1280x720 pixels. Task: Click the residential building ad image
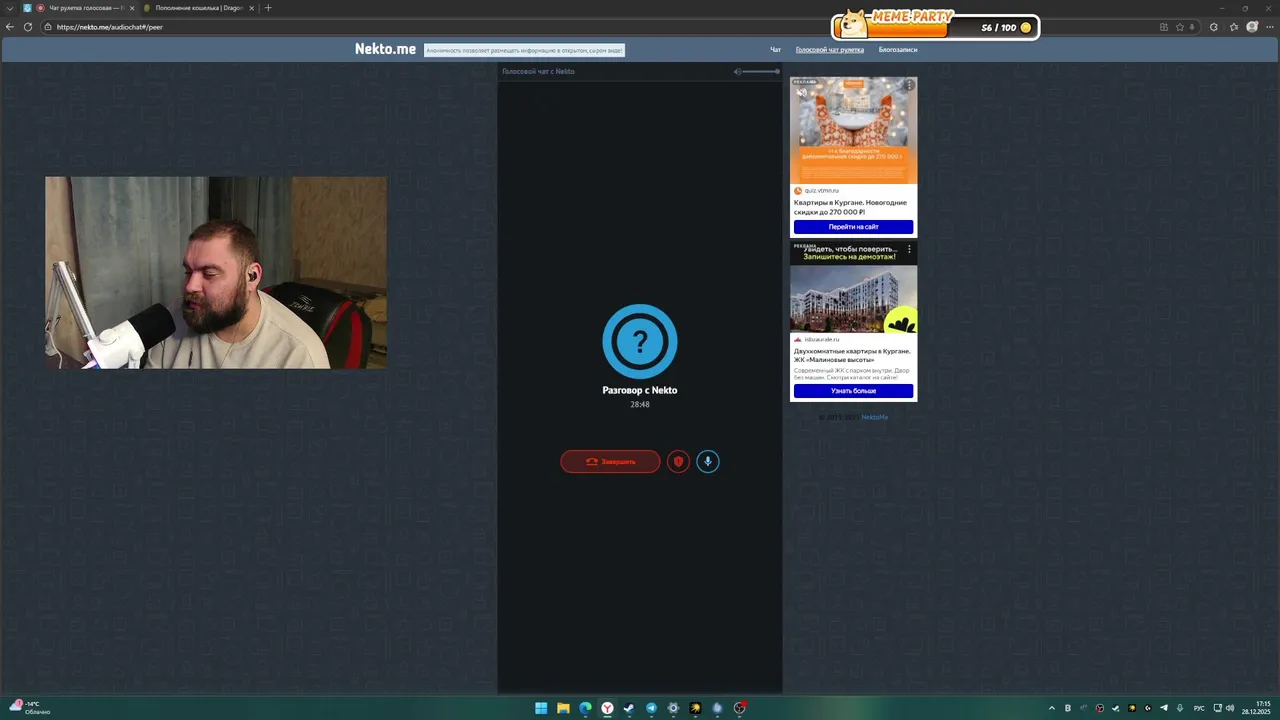[853, 298]
